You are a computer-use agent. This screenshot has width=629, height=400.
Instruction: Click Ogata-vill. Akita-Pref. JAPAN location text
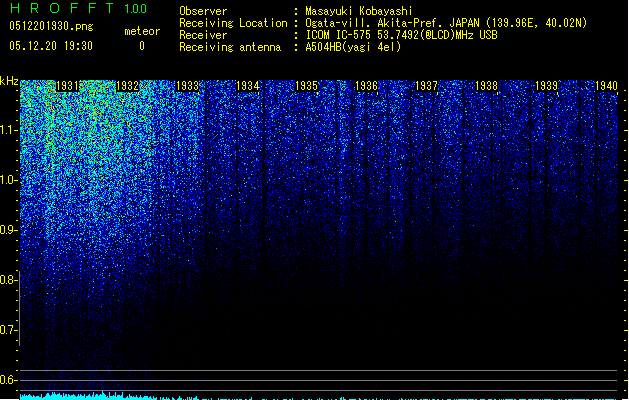[x=446, y=23]
